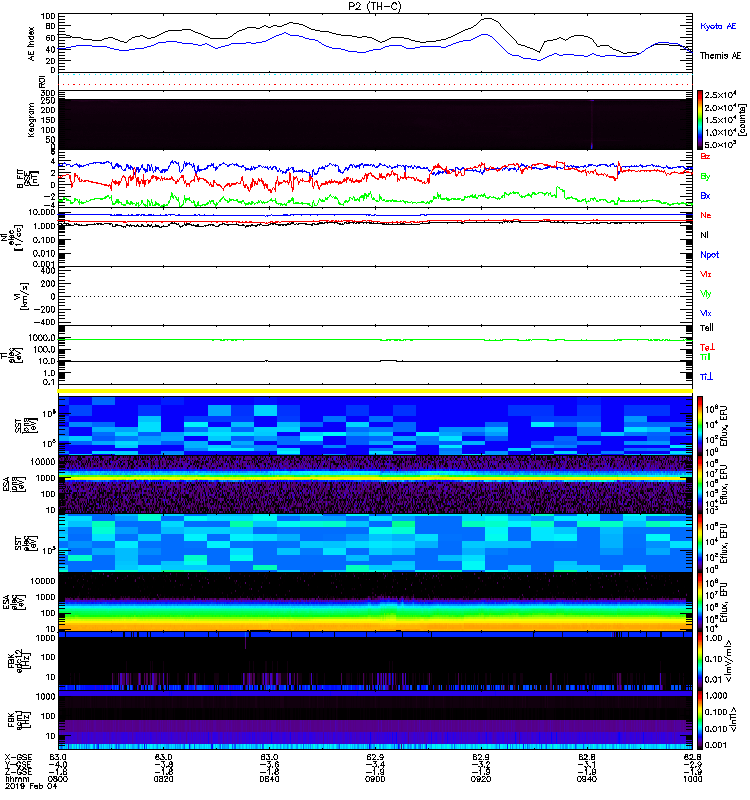This screenshot has height=800, width=750.
Task: Click the 10.000 tick on density axis
Action: click(42, 212)
